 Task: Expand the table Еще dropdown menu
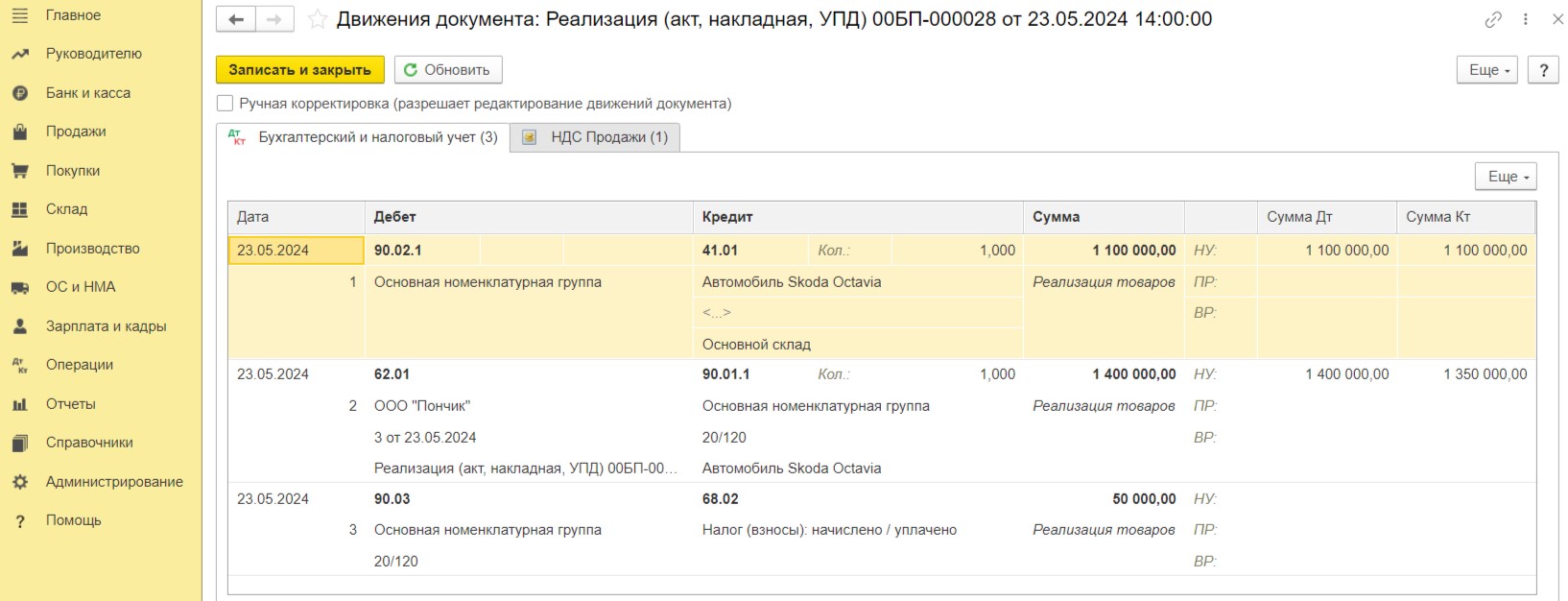1506,177
